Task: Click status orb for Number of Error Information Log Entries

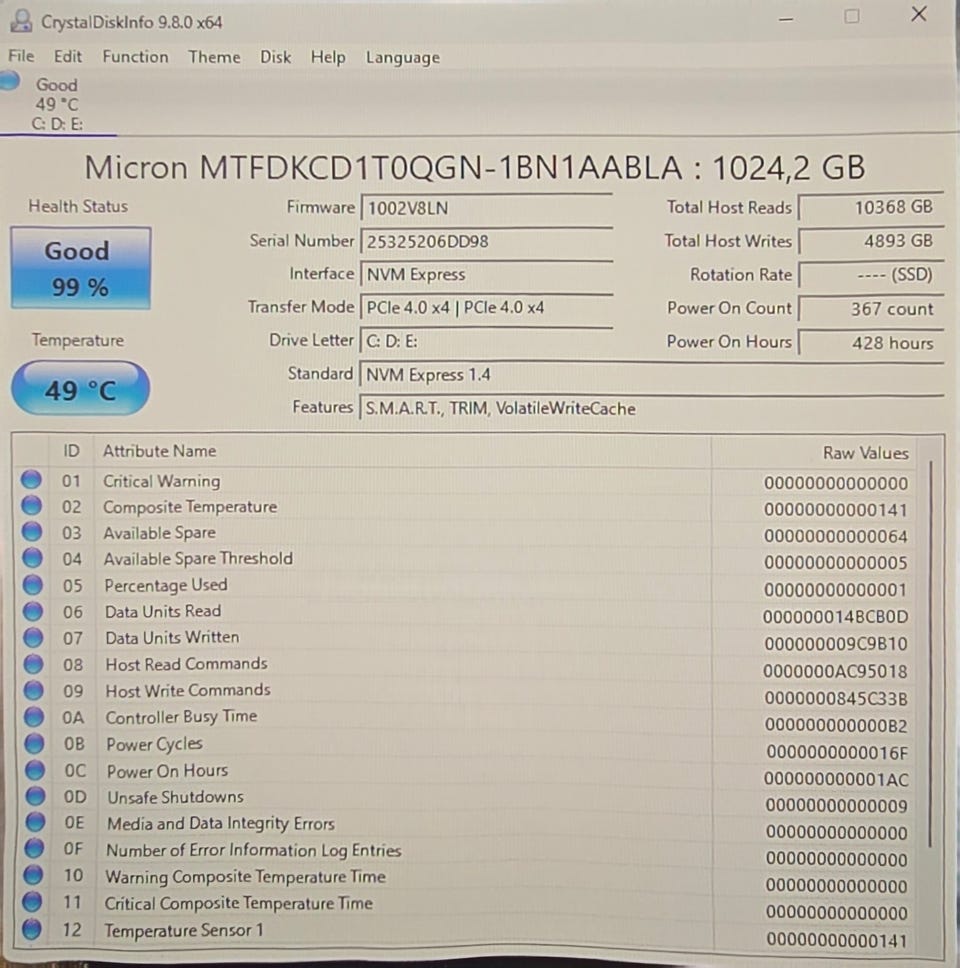Action: pyautogui.click(x=34, y=848)
